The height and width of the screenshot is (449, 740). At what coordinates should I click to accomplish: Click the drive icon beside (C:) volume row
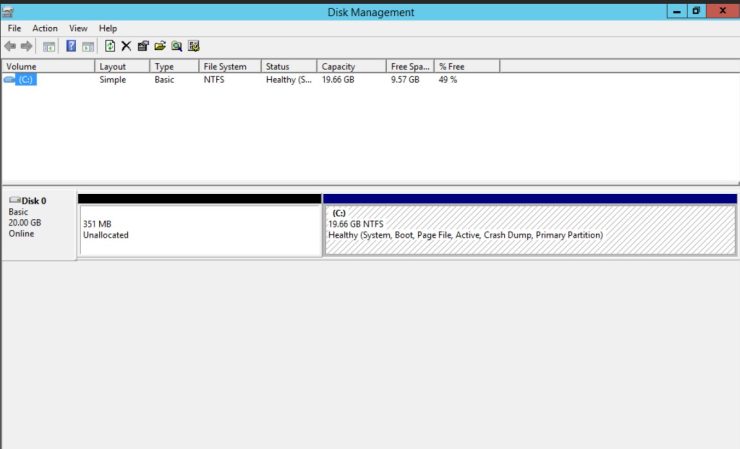[8, 80]
